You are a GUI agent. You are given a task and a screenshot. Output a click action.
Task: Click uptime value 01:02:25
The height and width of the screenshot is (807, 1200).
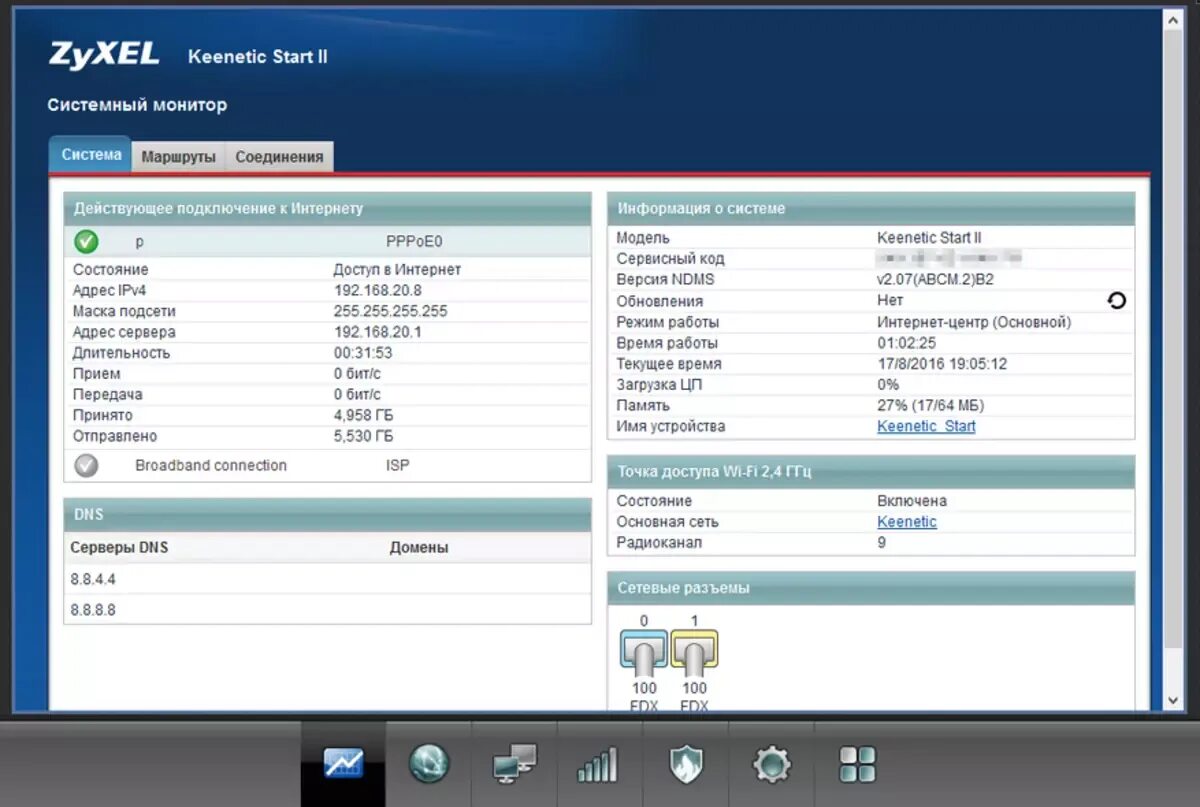coord(907,343)
